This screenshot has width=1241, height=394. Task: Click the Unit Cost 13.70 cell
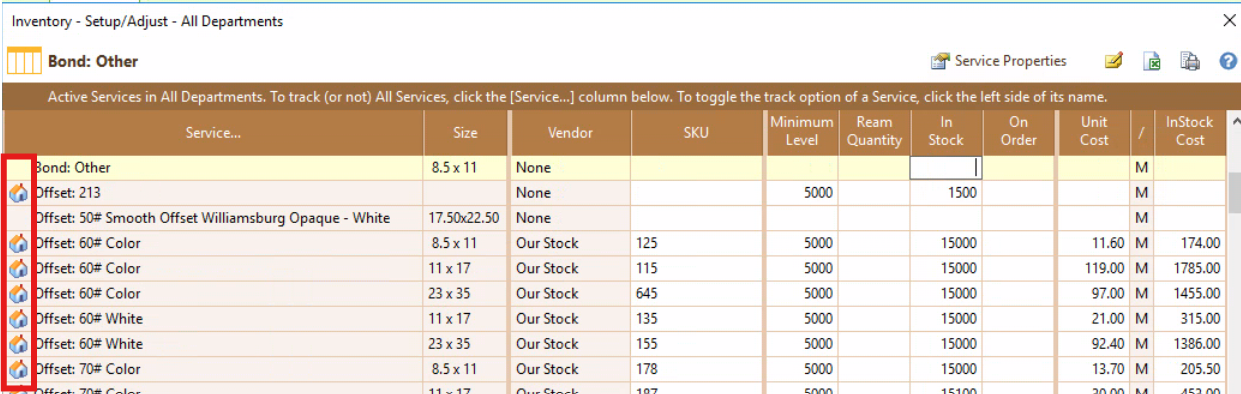1094,368
